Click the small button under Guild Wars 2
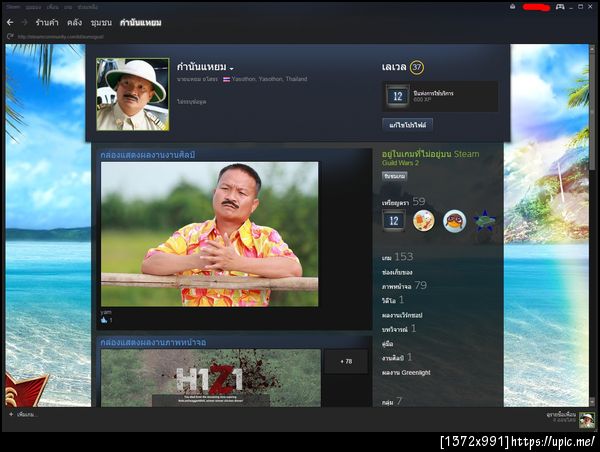600x452 pixels. [x=395, y=176]
